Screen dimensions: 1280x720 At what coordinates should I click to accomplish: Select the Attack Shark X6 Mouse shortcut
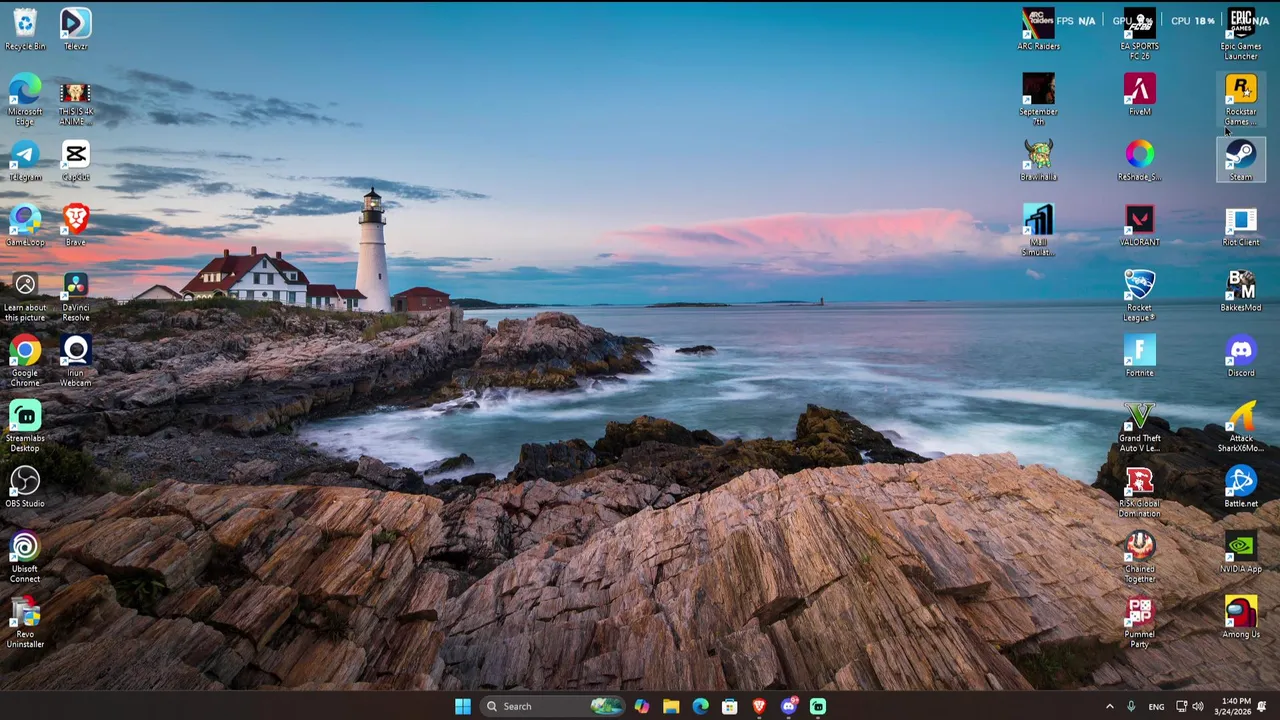[1241, 427]
